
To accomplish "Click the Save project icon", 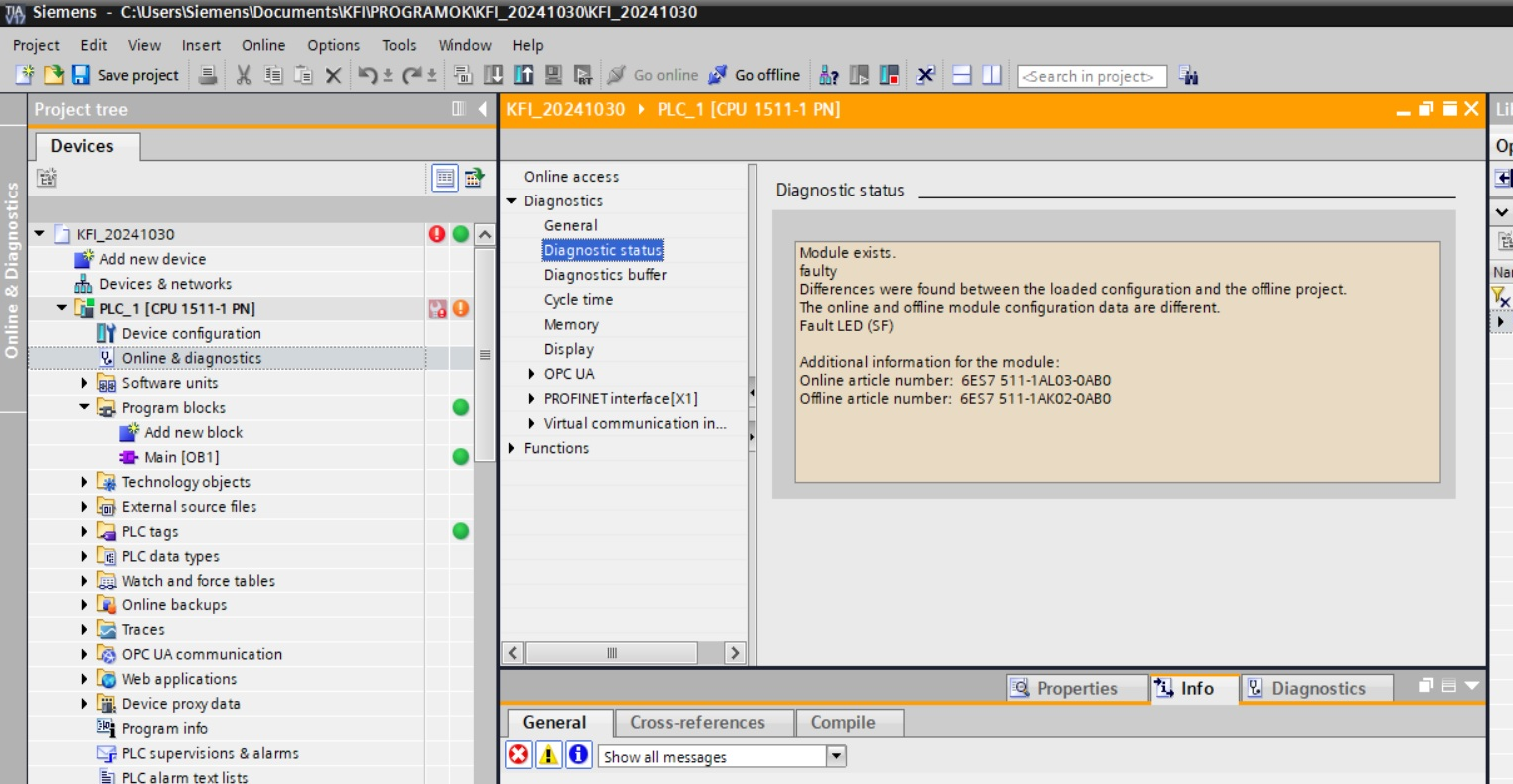I will click(x=81, y=75).
